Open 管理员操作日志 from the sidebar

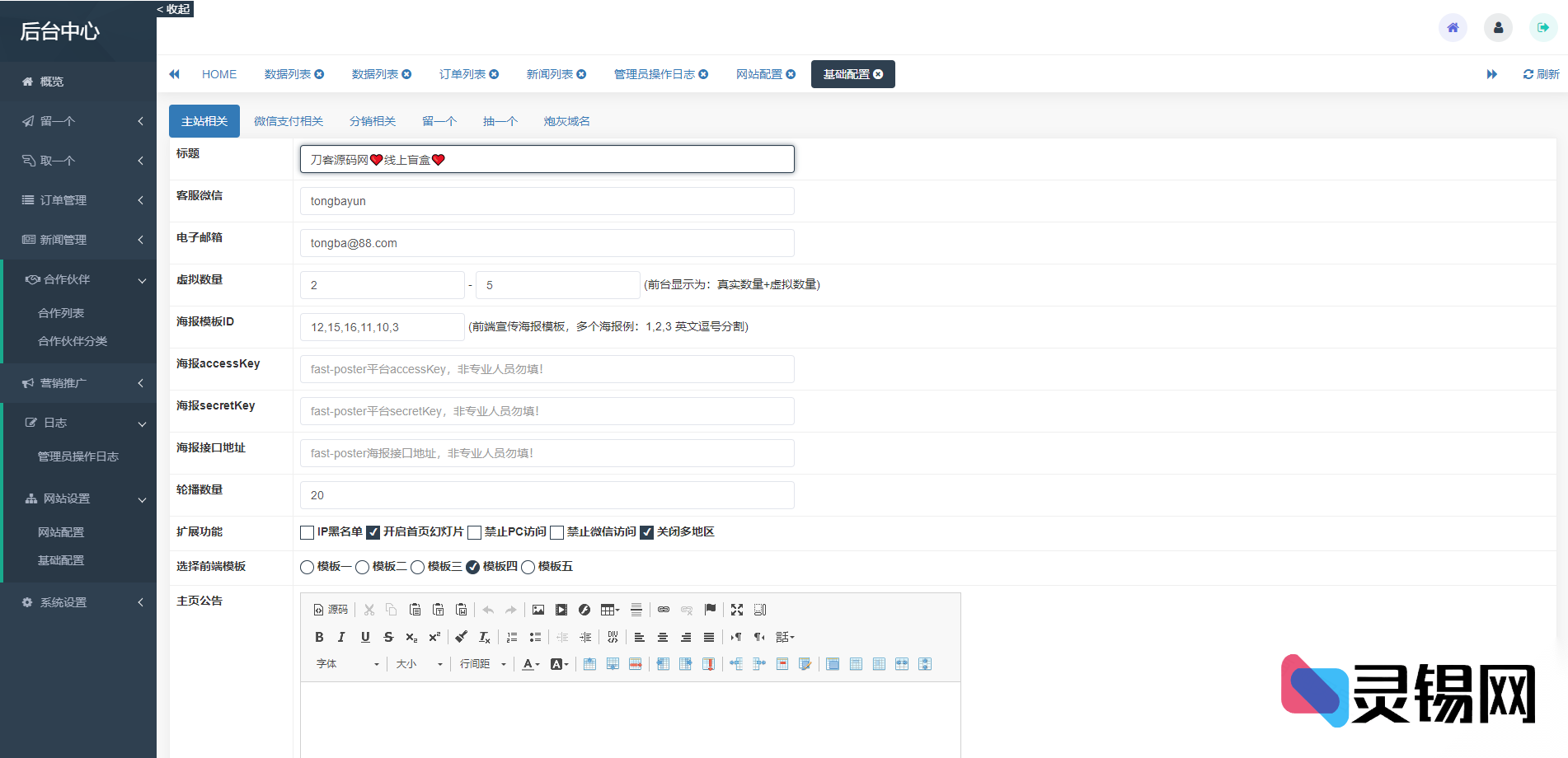pos(78,456)
